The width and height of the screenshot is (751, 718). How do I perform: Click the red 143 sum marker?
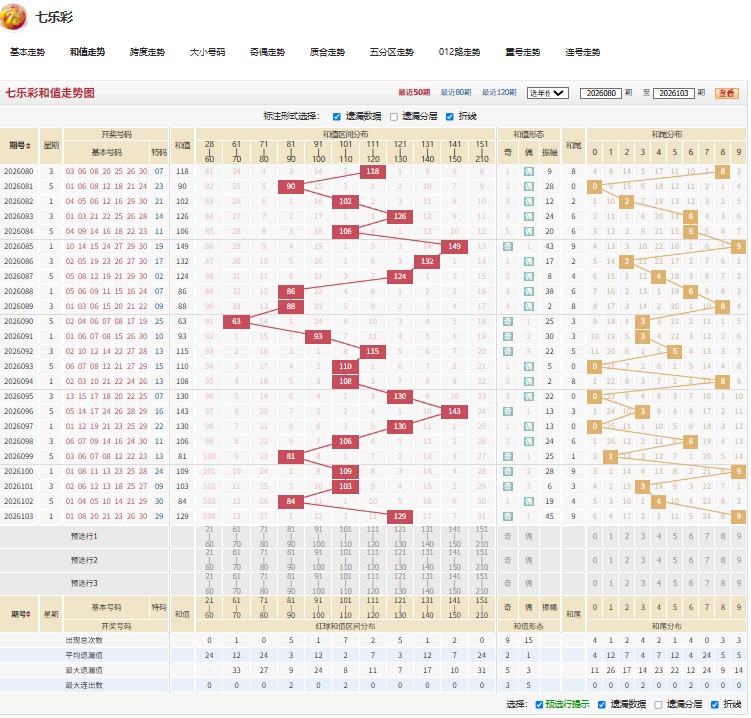pyautogui.click(x=454, y=411)
